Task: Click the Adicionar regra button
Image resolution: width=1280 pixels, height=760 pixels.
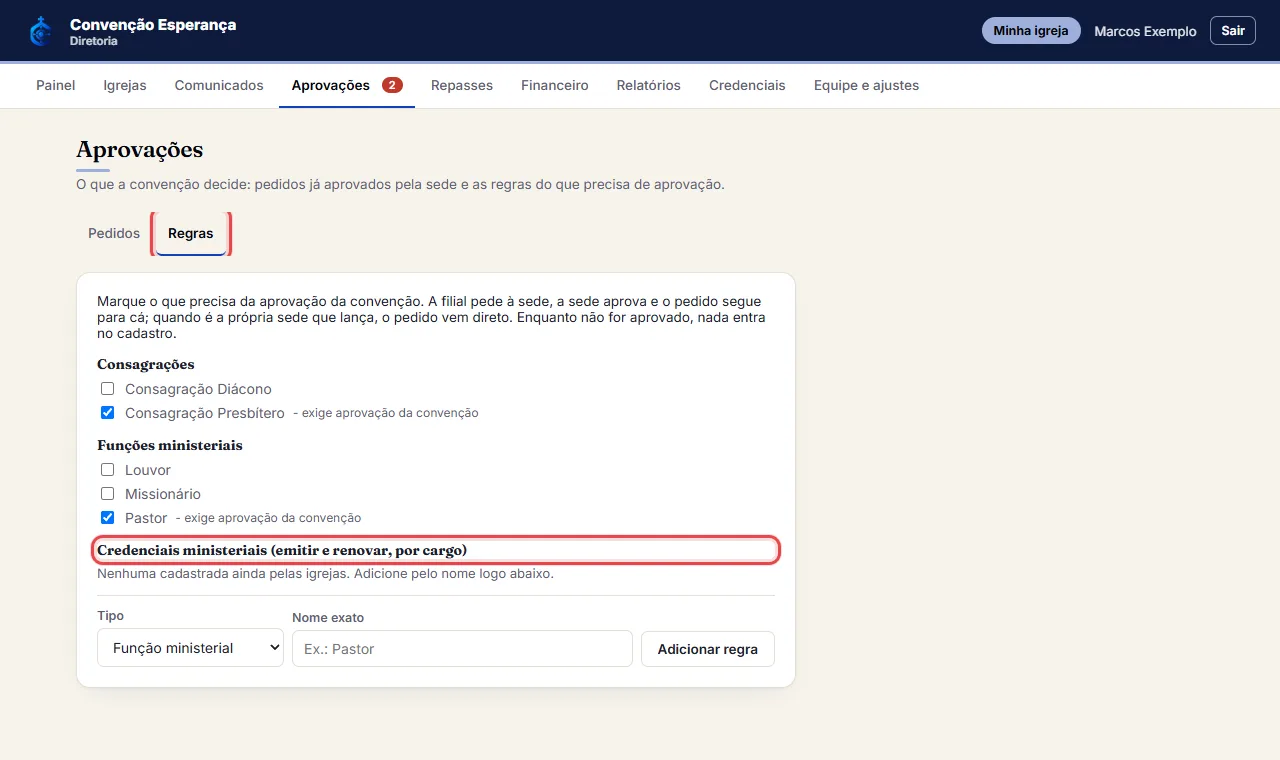Action: click(708, 649)
